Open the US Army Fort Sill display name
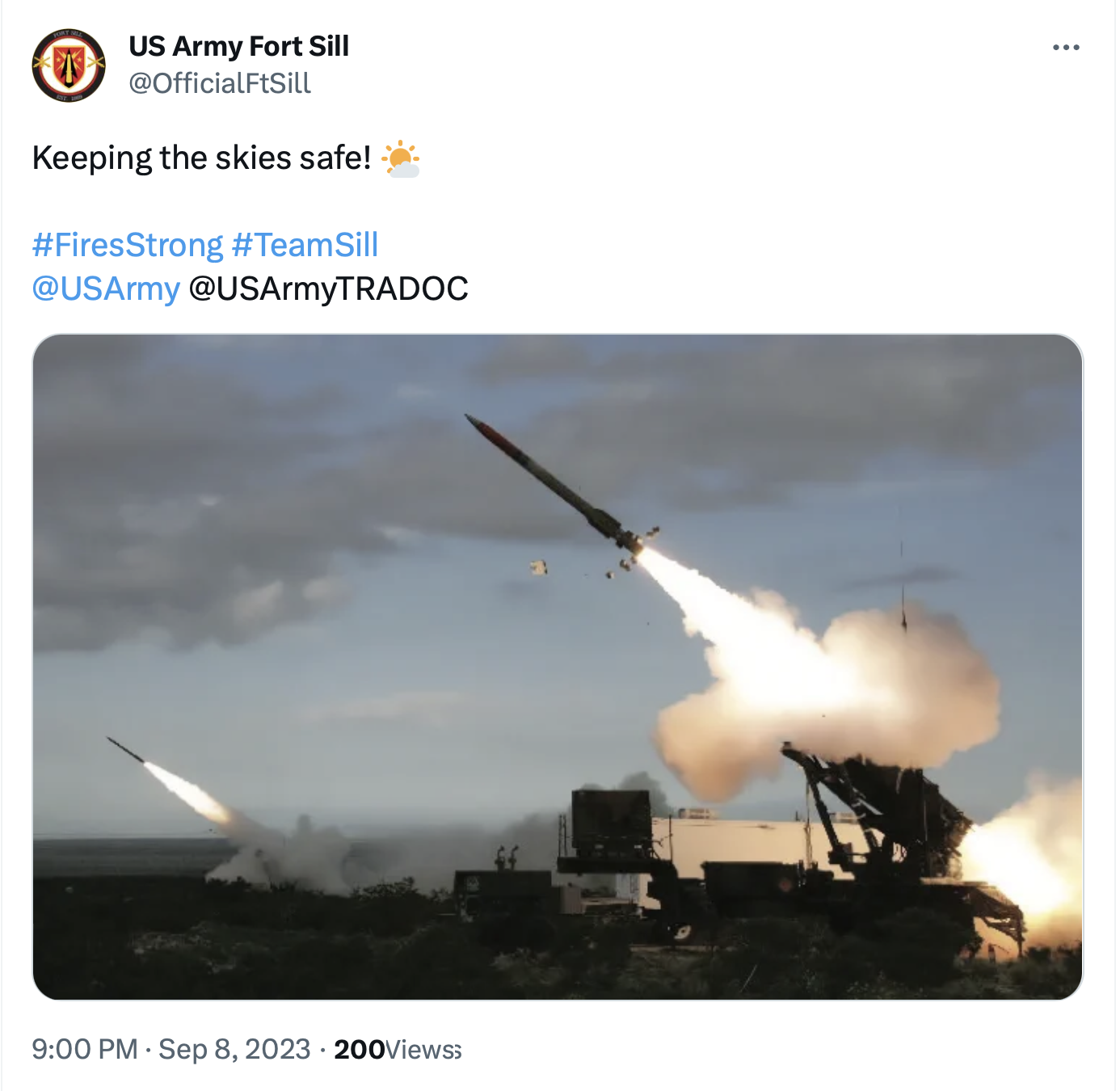This screenshot has width=1120, height=1091. (x=238, y=46)
